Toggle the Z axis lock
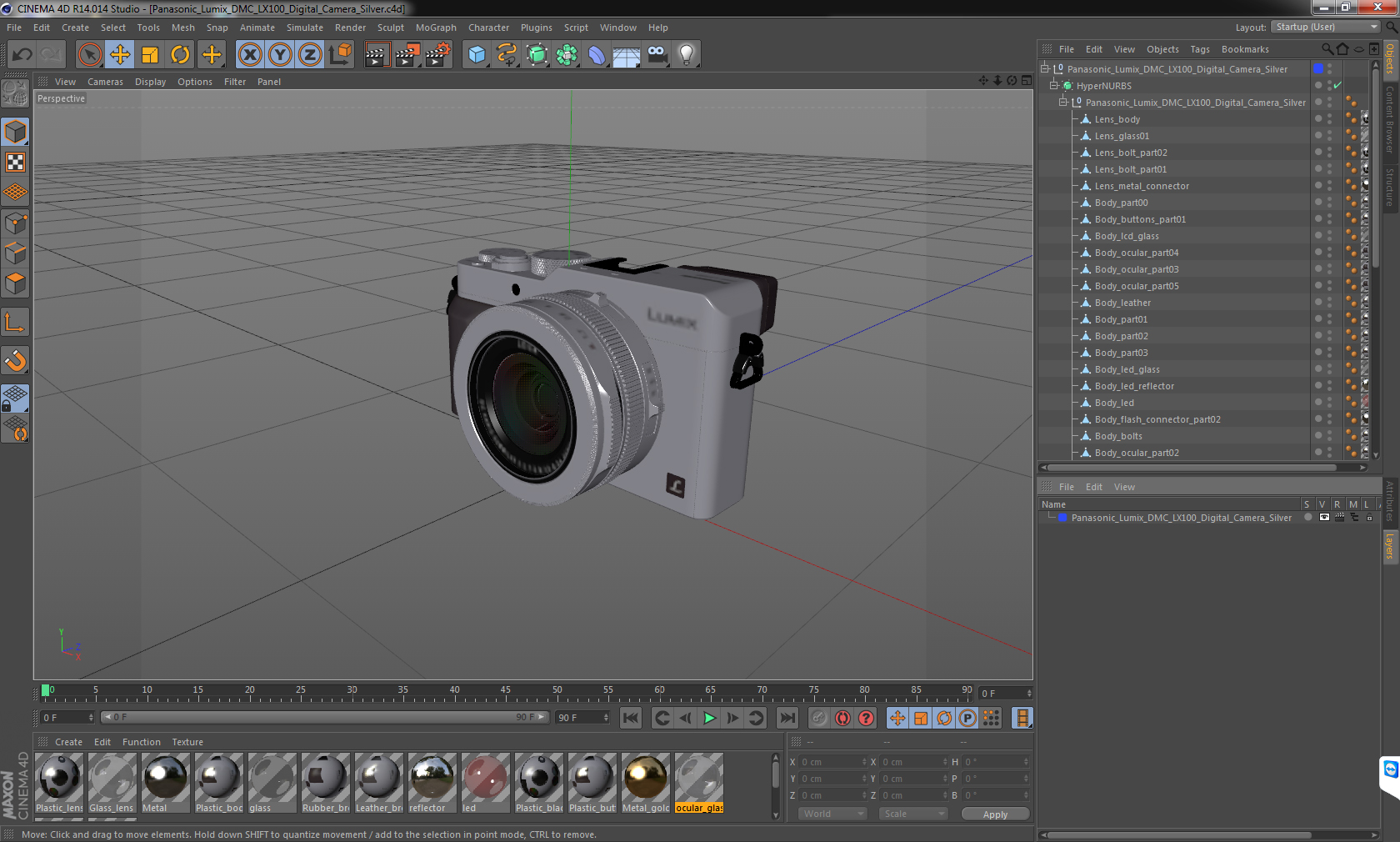 tap(310, 55)
